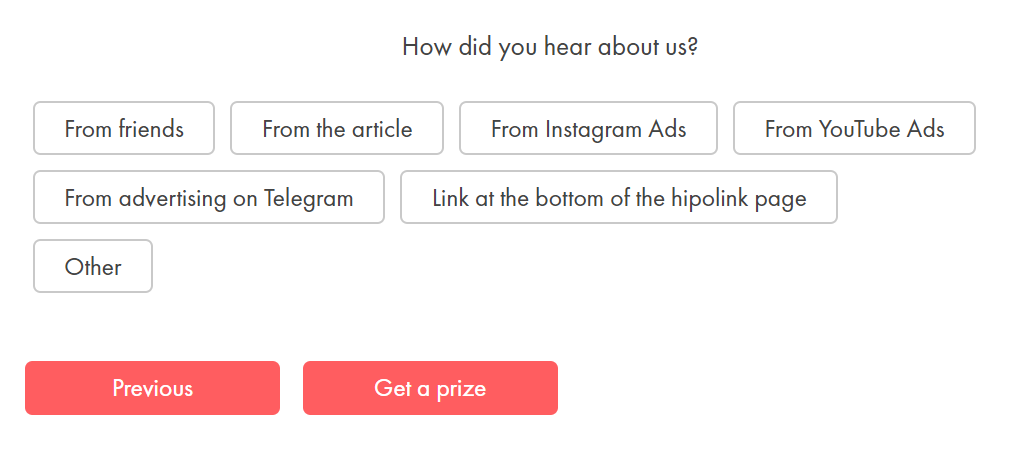The height and width of the screenshot is (457, 1021).
Task: Toggle the article source choice
Action: click(x=337, y=128)
